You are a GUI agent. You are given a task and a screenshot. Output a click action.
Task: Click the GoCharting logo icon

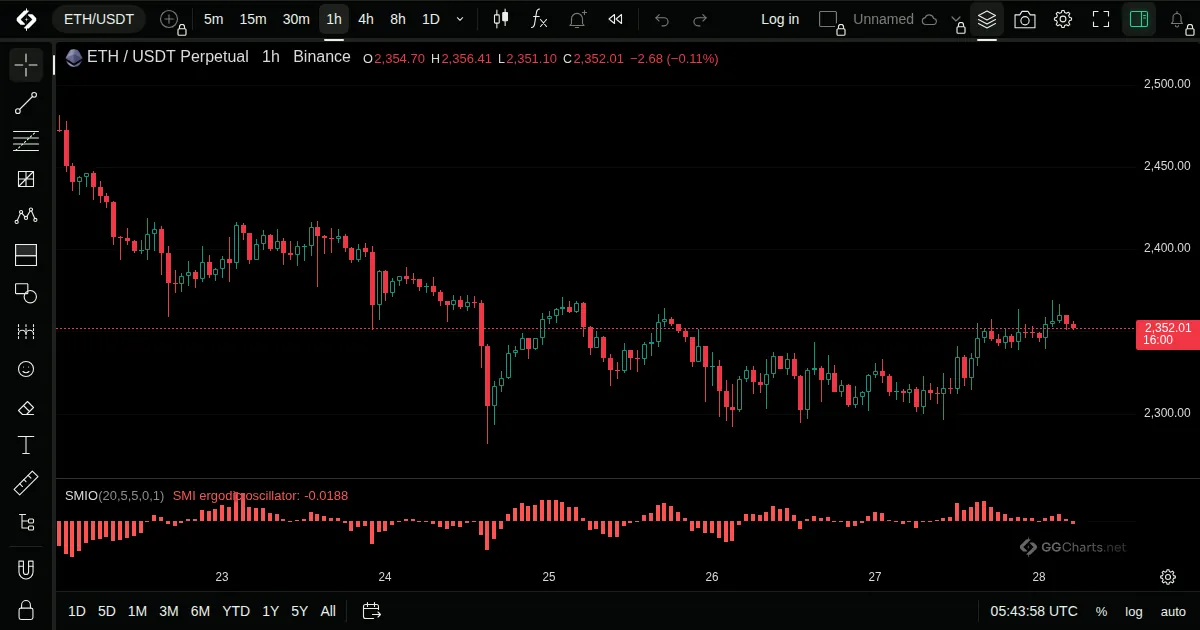pos(26,19)
